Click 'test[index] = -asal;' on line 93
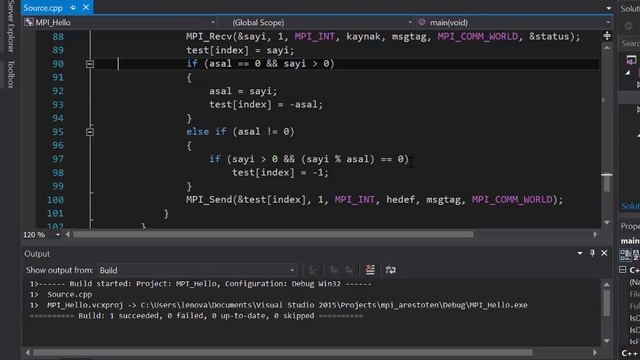Screen dimensions: 640x360 (266, 105)
